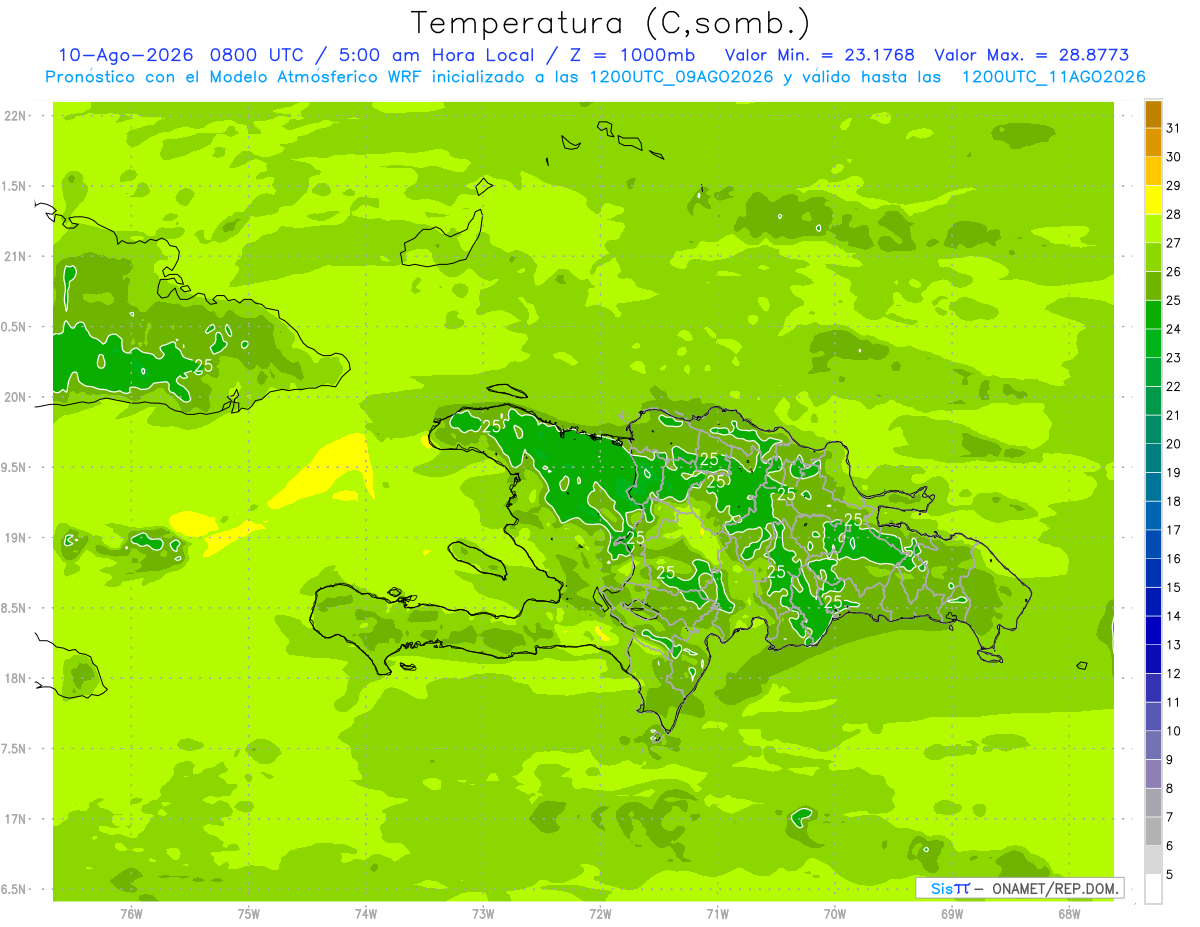Select the '20N' latitude axis label
1200x927 pixels.
[14, 398]
